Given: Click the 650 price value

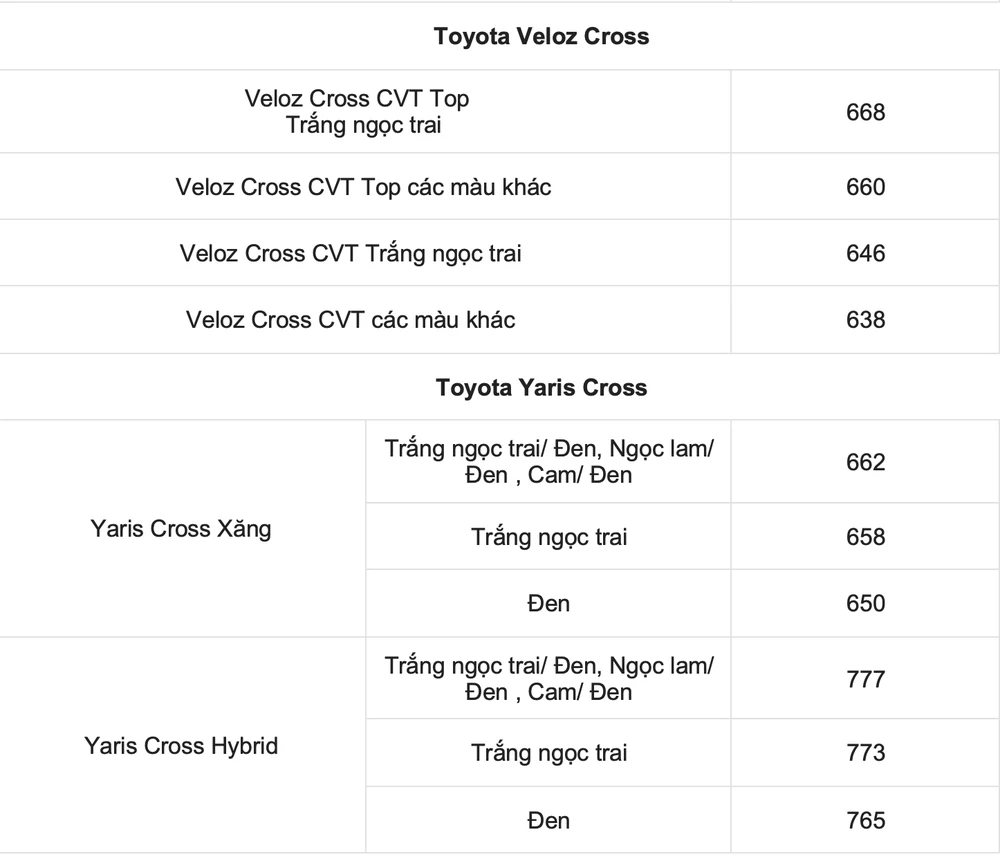Looking at the screenshot, I should pyautogui.click(x=865, y=603).
